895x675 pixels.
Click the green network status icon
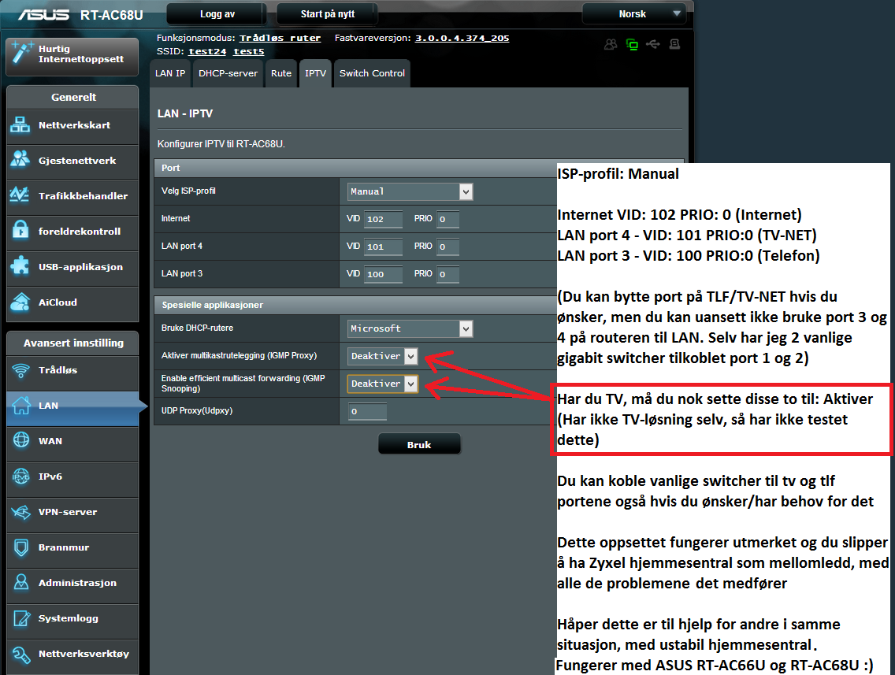pos(632,45)
